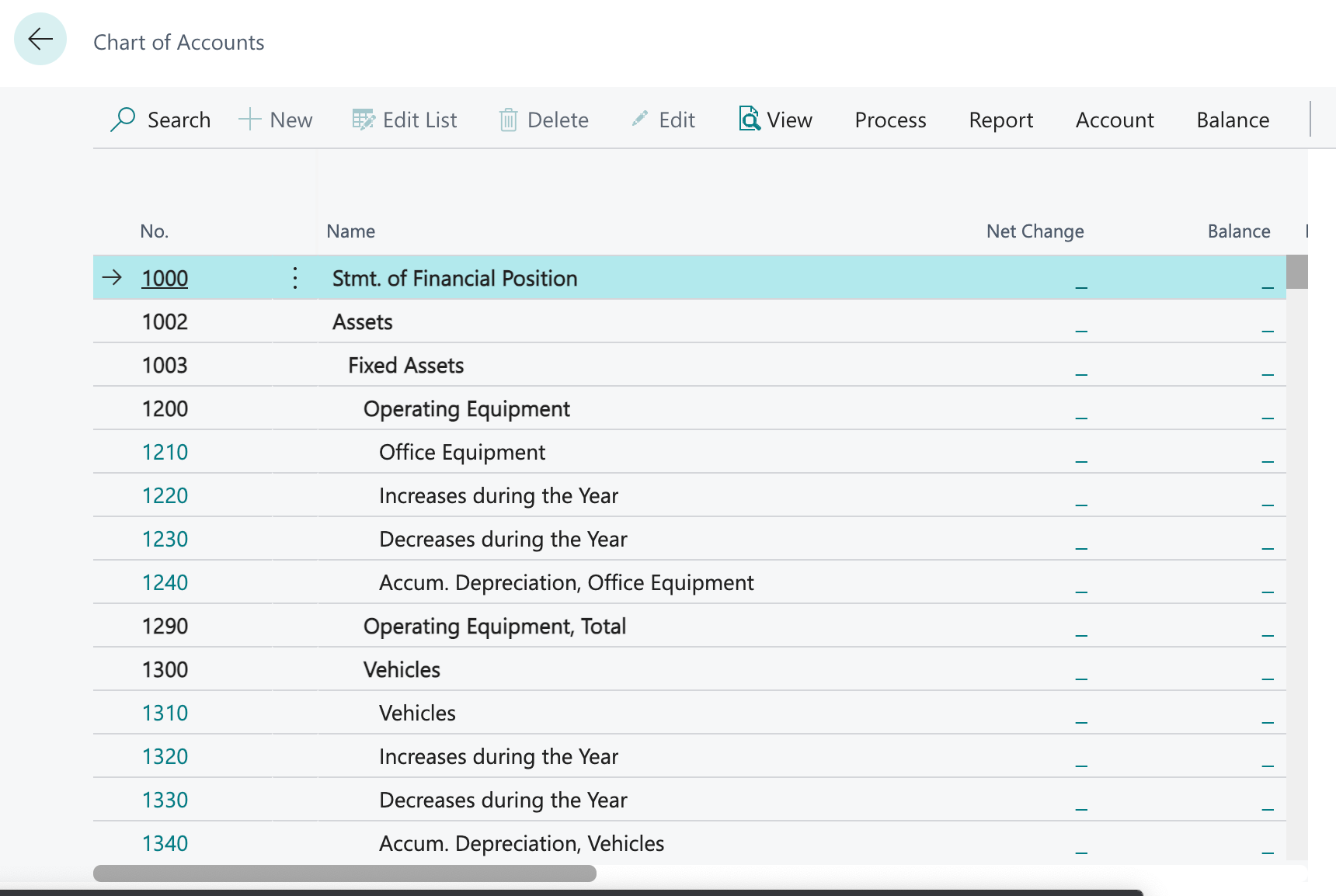The image size is (1336, 896).
Task: Click the Search magnifier icon
Action: (123, 120)
